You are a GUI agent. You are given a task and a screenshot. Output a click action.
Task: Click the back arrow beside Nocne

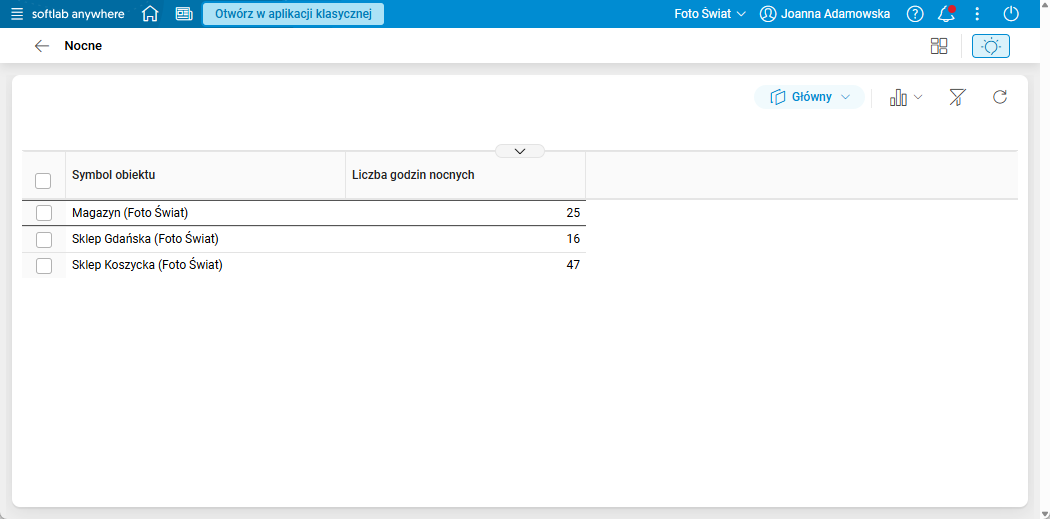coord(41,46)
